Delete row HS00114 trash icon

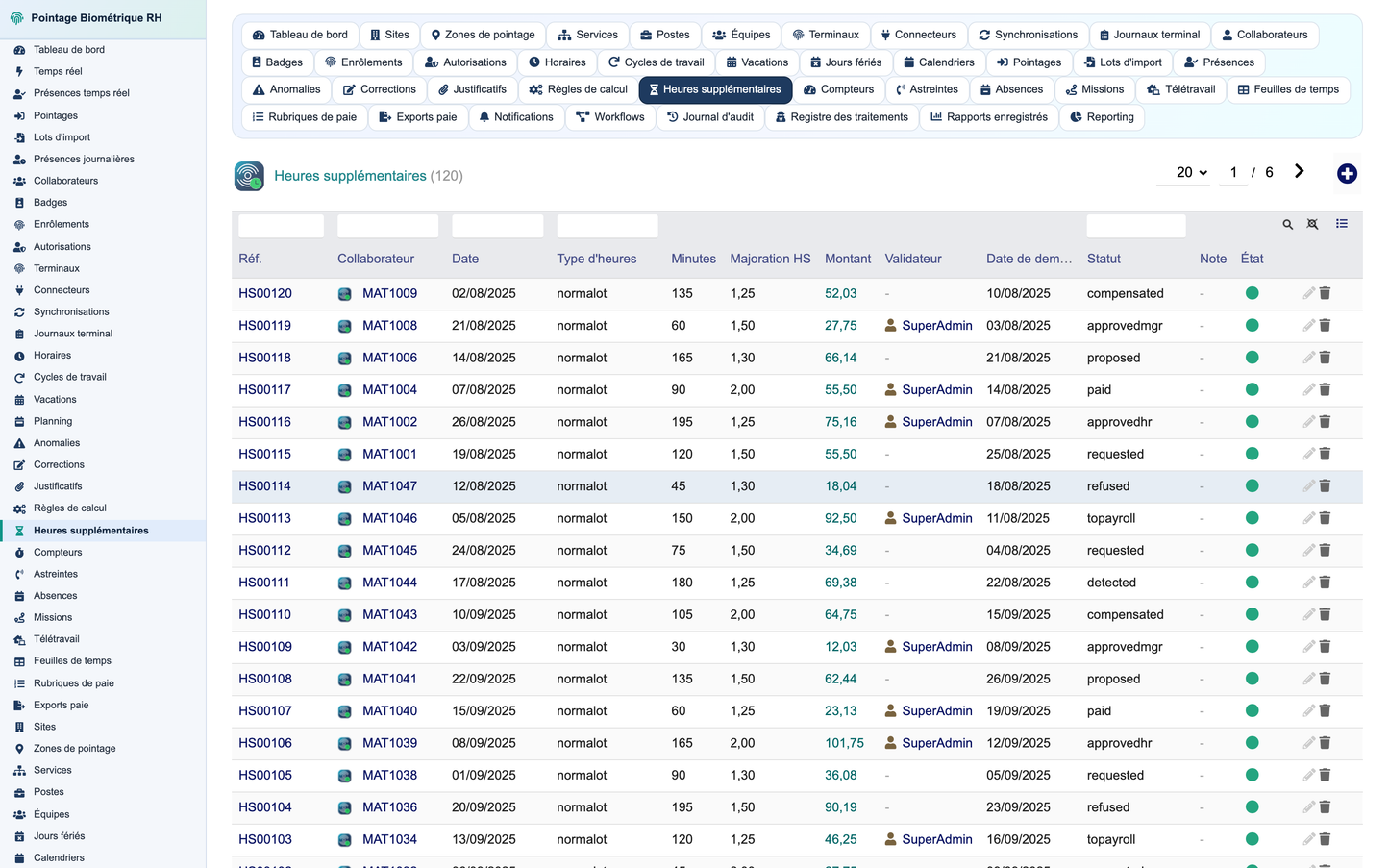pyautogui.click(x=1325, y=485)
